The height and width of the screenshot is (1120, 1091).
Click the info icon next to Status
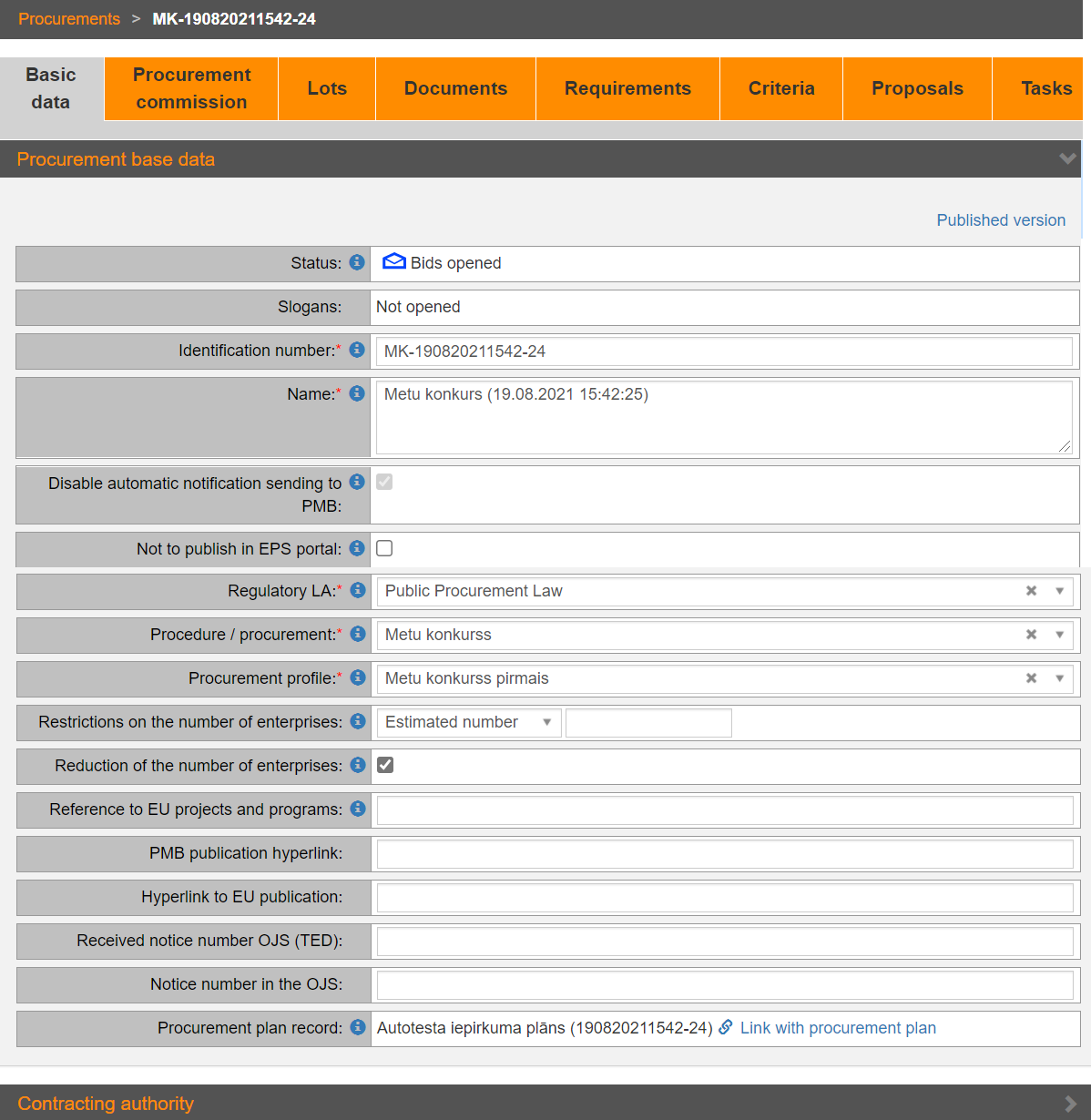click(x=357, y=262)
